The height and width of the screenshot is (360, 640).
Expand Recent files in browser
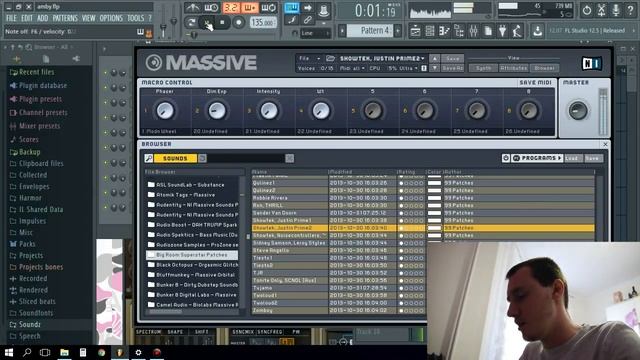32,72
